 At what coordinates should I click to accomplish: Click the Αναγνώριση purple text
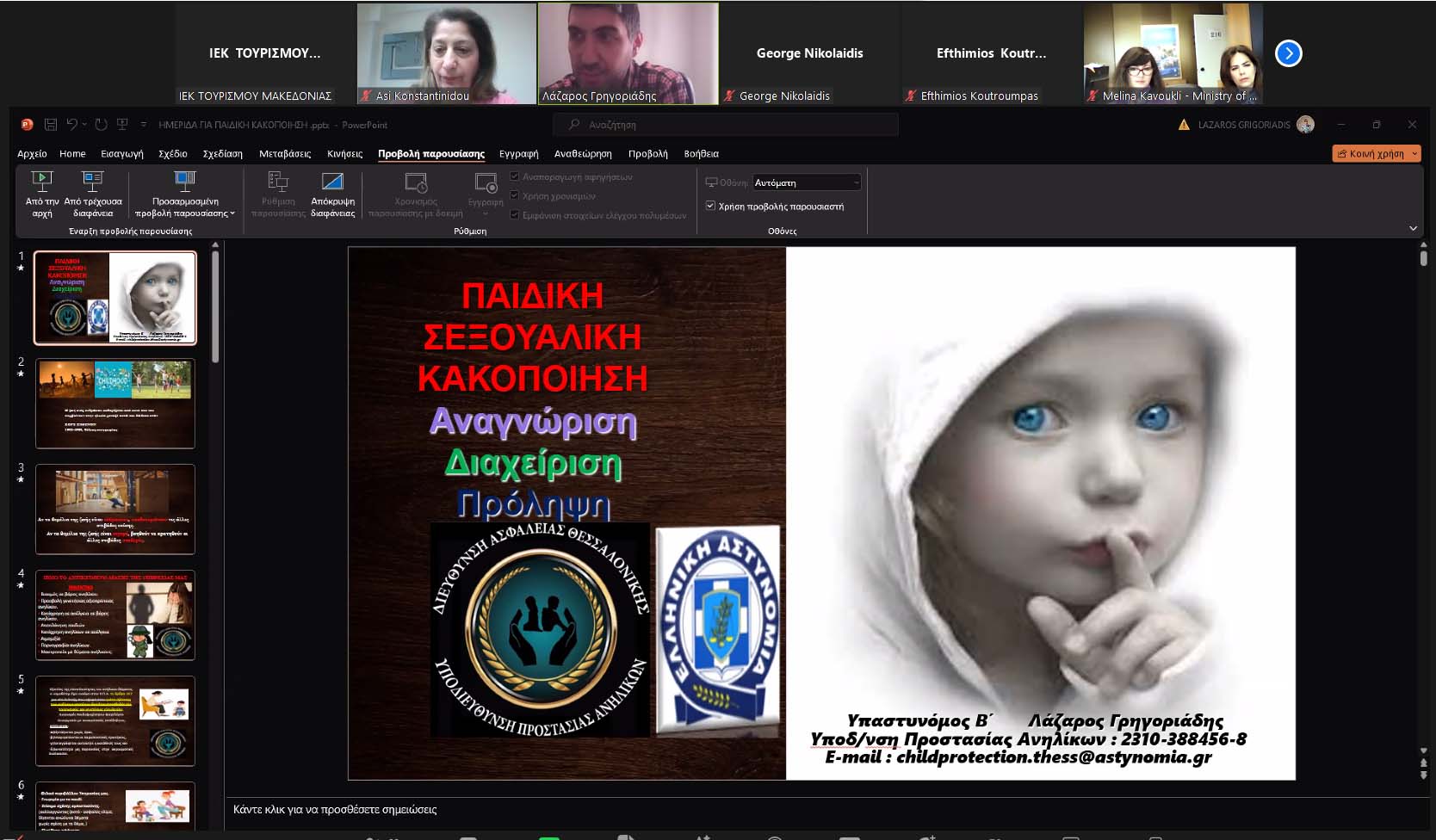(533, 422)
